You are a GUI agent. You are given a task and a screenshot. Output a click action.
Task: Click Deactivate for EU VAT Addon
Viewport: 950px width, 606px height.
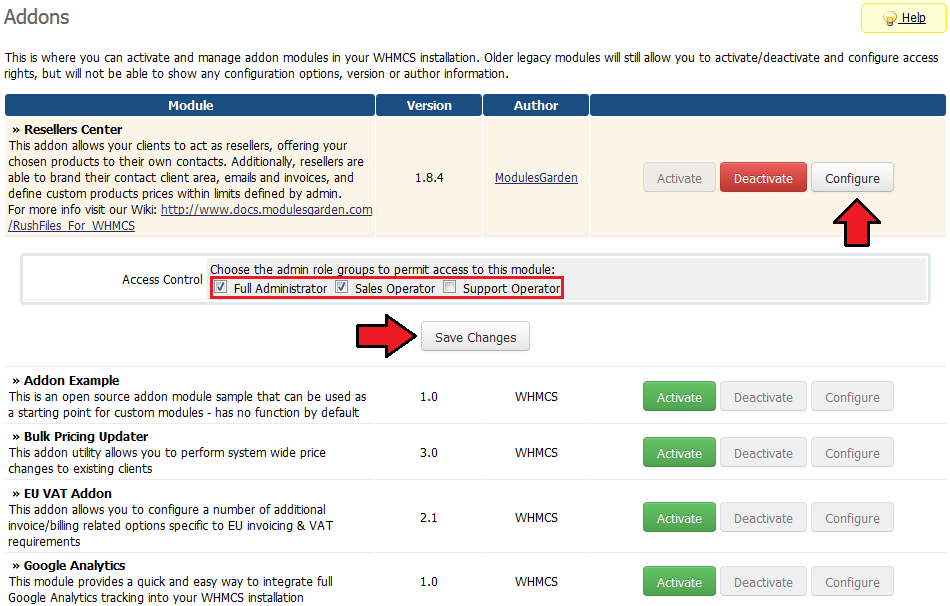tap(763, 518)
